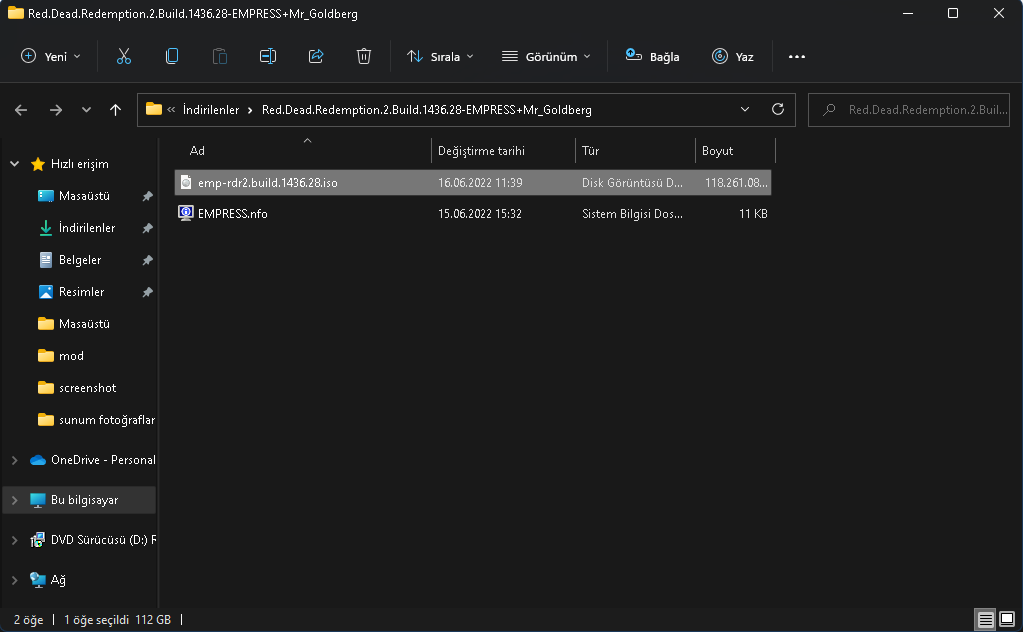Click the Cut (scissors) toolbar icon
The height and width of the screenshot is (632, 1023).
click(x=123, y=57)
